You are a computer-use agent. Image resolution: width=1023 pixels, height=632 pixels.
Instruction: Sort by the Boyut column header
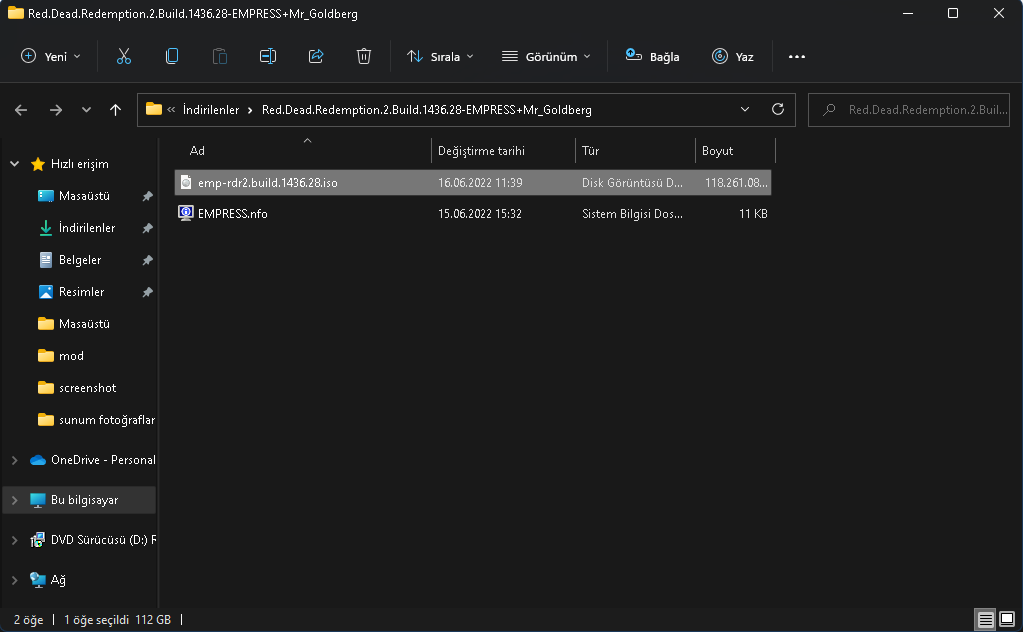(717, 151)
